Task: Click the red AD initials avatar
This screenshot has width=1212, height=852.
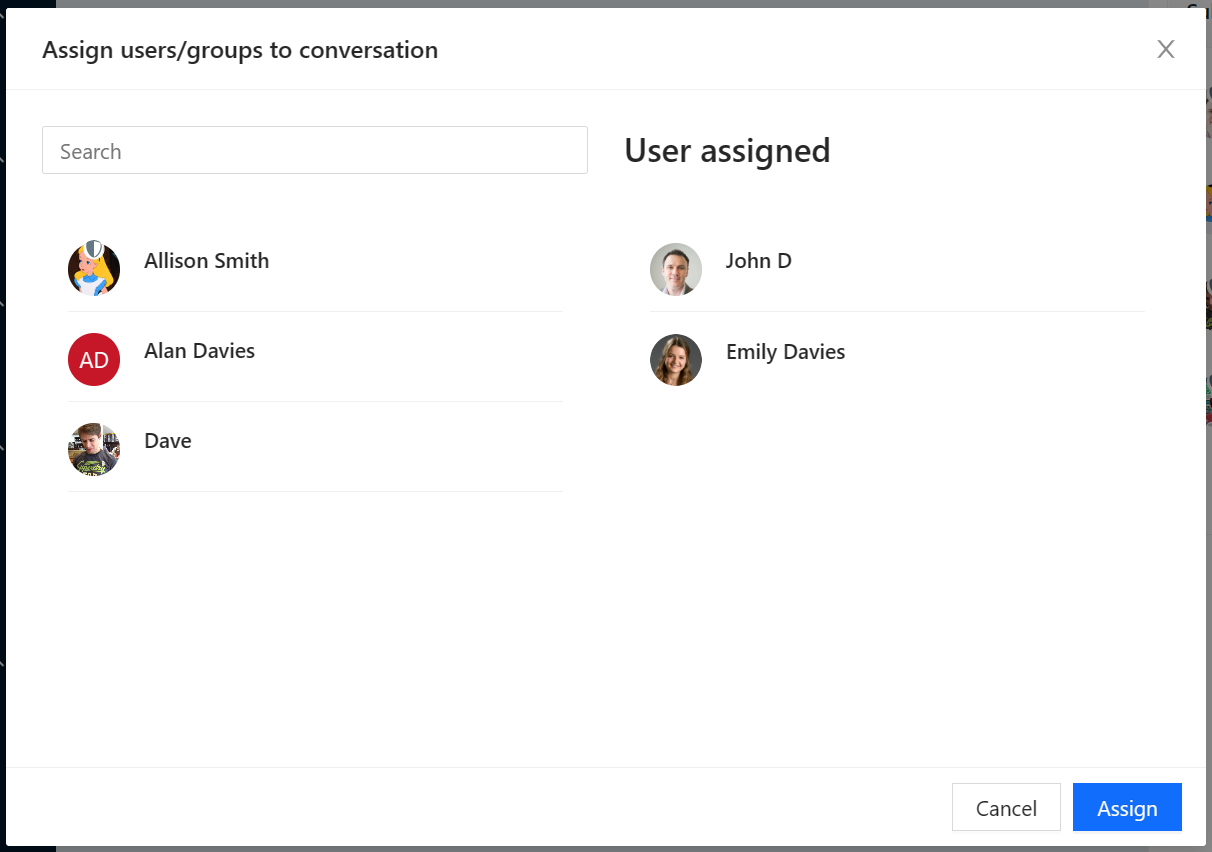Action: (94, 360)
